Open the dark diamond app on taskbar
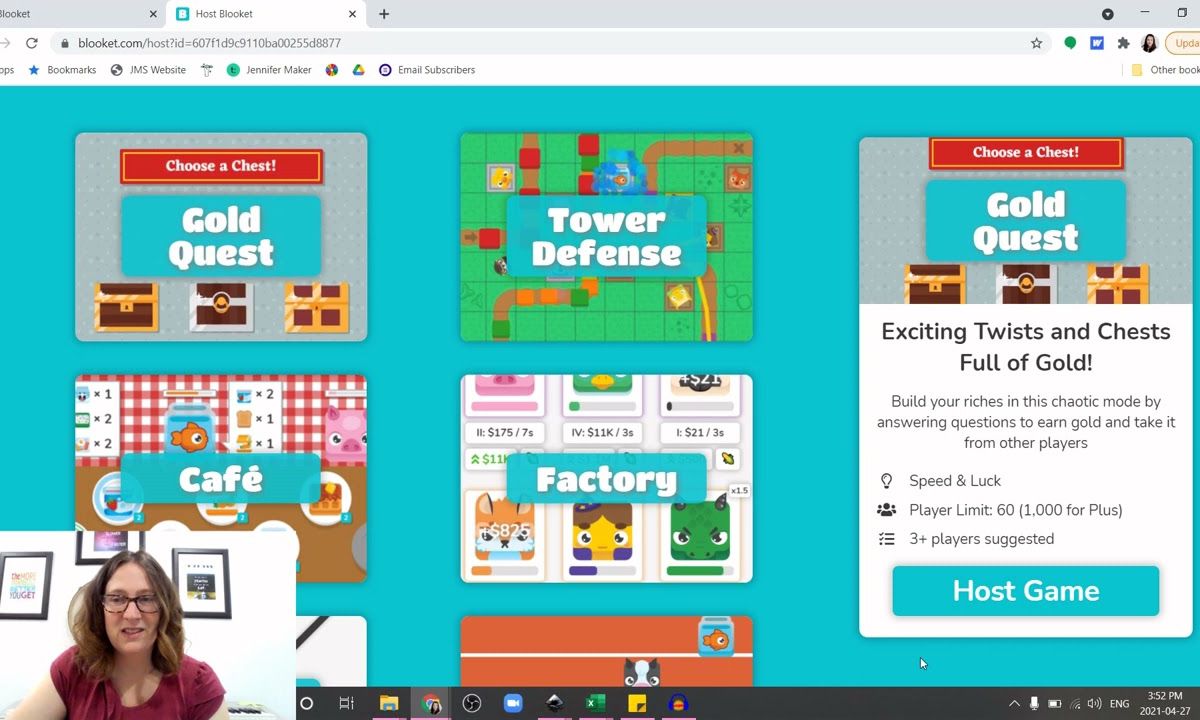Viewport: 1200px width, 720px height. coord(554,703)
